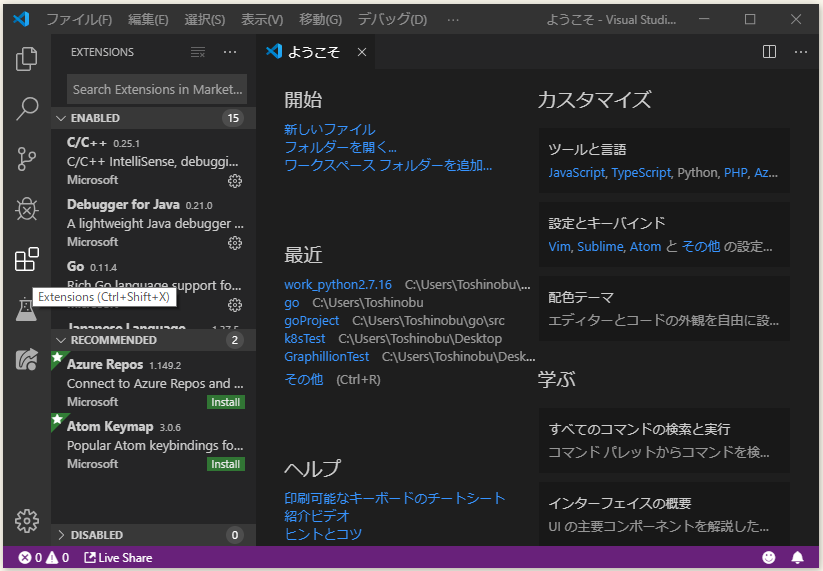Open the Live Share activity bar icon
The width and height of the screenshot is (823, 571).
coord(26,359)
